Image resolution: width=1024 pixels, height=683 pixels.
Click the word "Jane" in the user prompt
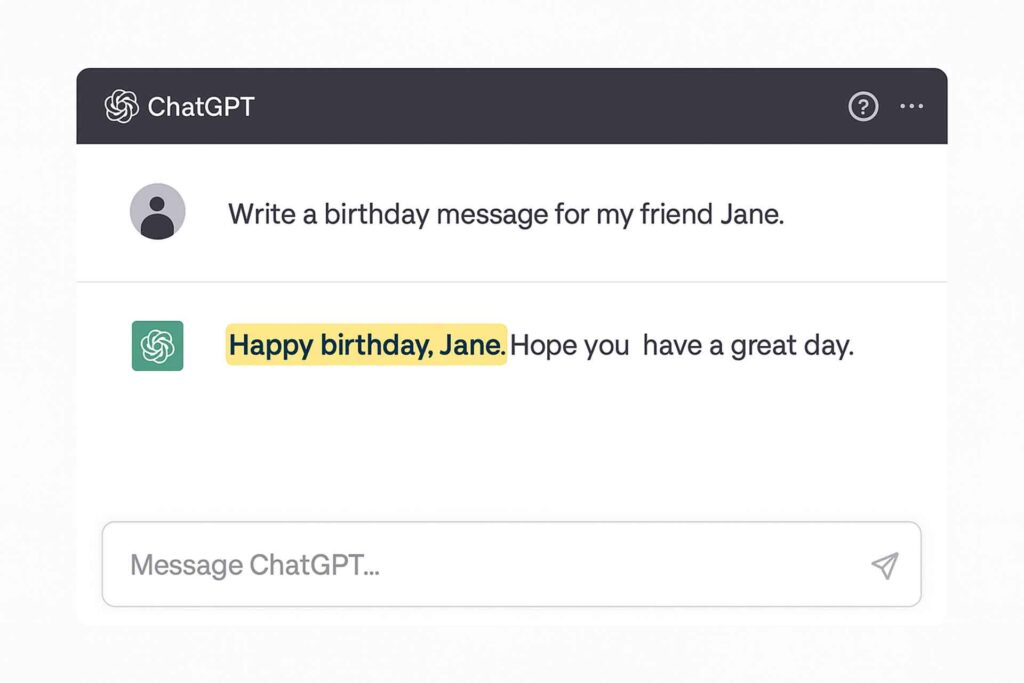[750, 214]
